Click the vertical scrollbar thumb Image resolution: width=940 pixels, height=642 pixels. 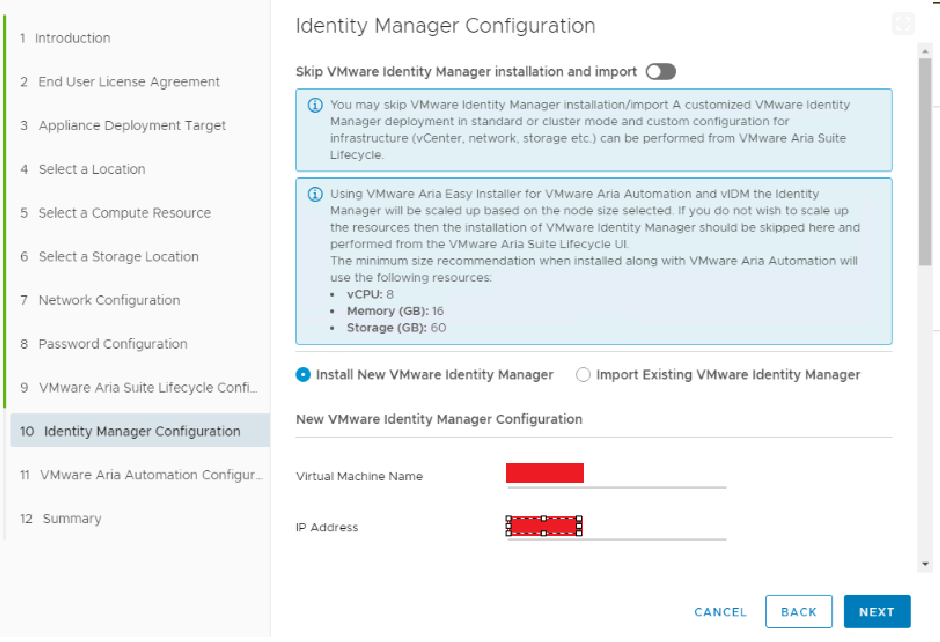(x=925, y=162)
